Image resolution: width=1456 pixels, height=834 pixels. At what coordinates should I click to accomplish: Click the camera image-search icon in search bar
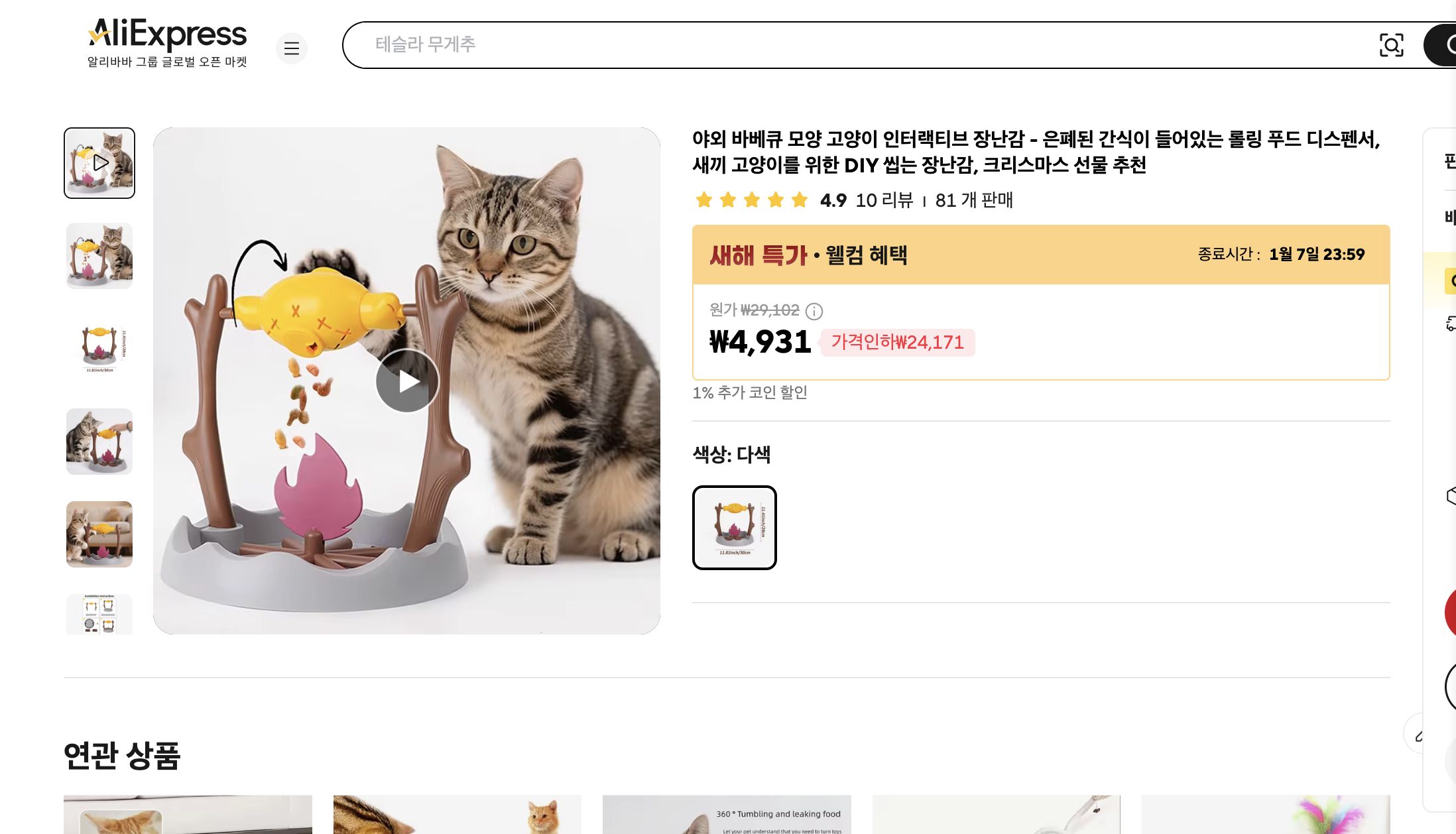point(1392,45)
